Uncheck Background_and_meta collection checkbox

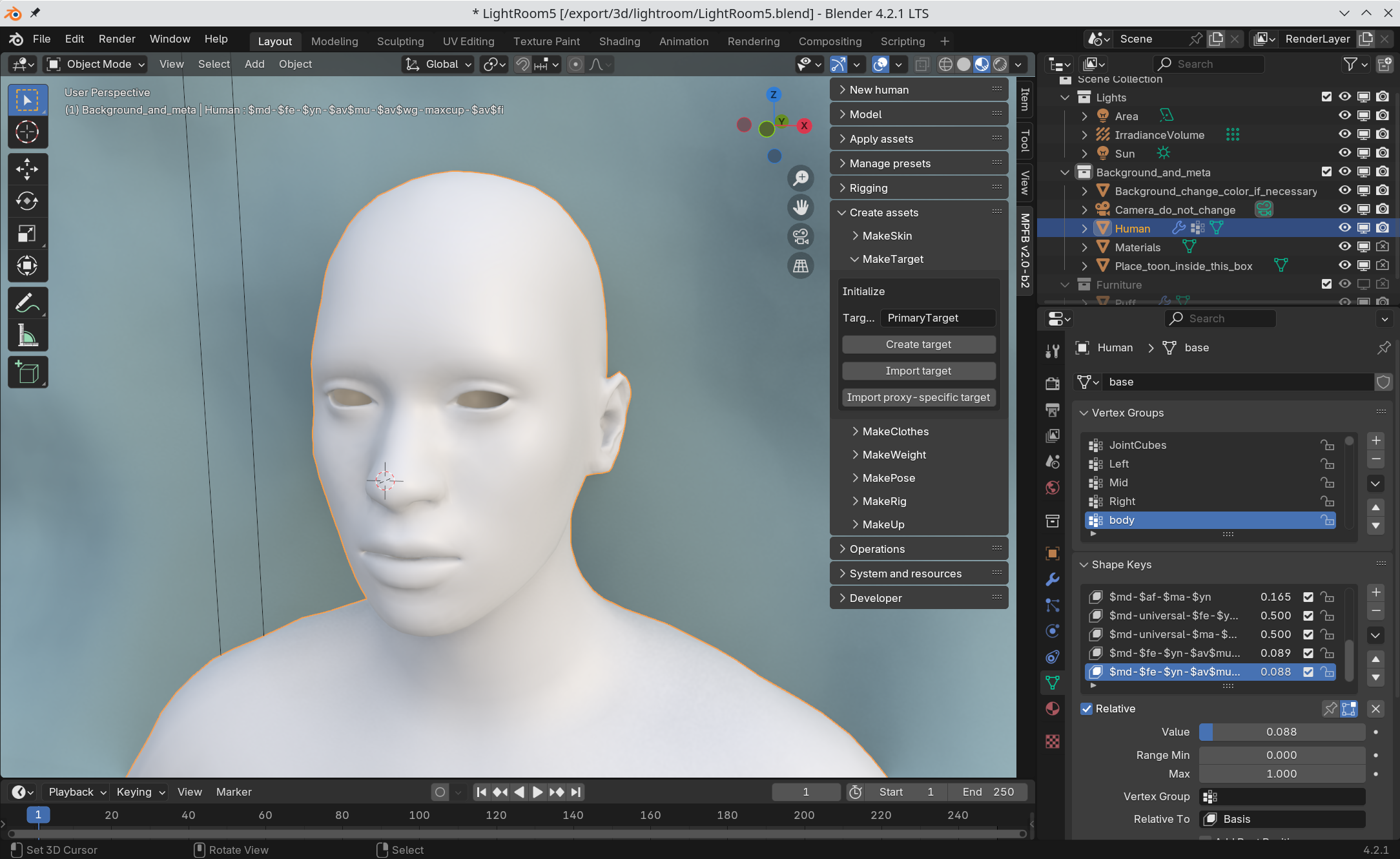point(1326,172)
